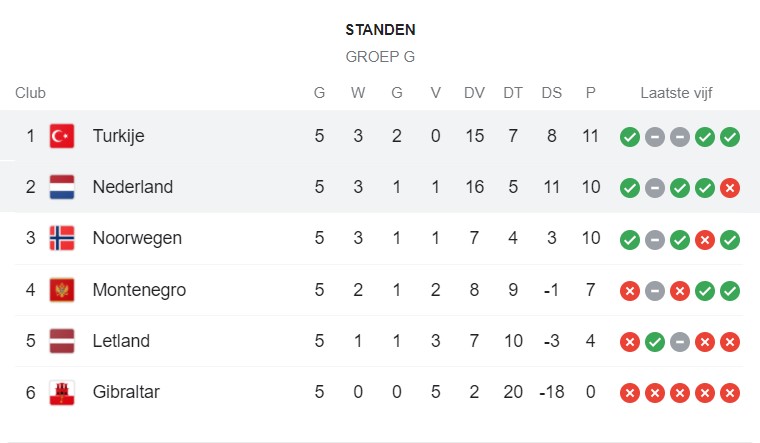
Task: Click Noorwegen's red loss icon in last five
Action: (705, 239)
